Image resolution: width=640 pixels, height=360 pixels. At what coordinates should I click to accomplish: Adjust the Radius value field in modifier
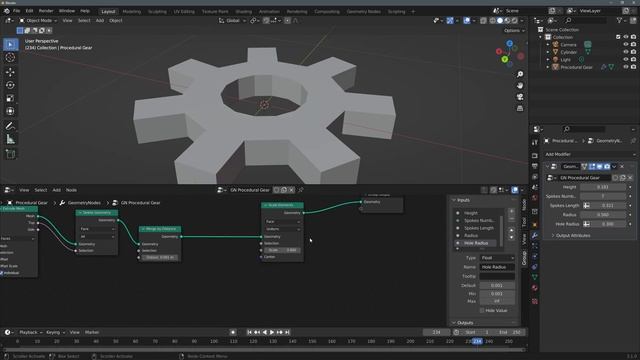tap(603, 215)
